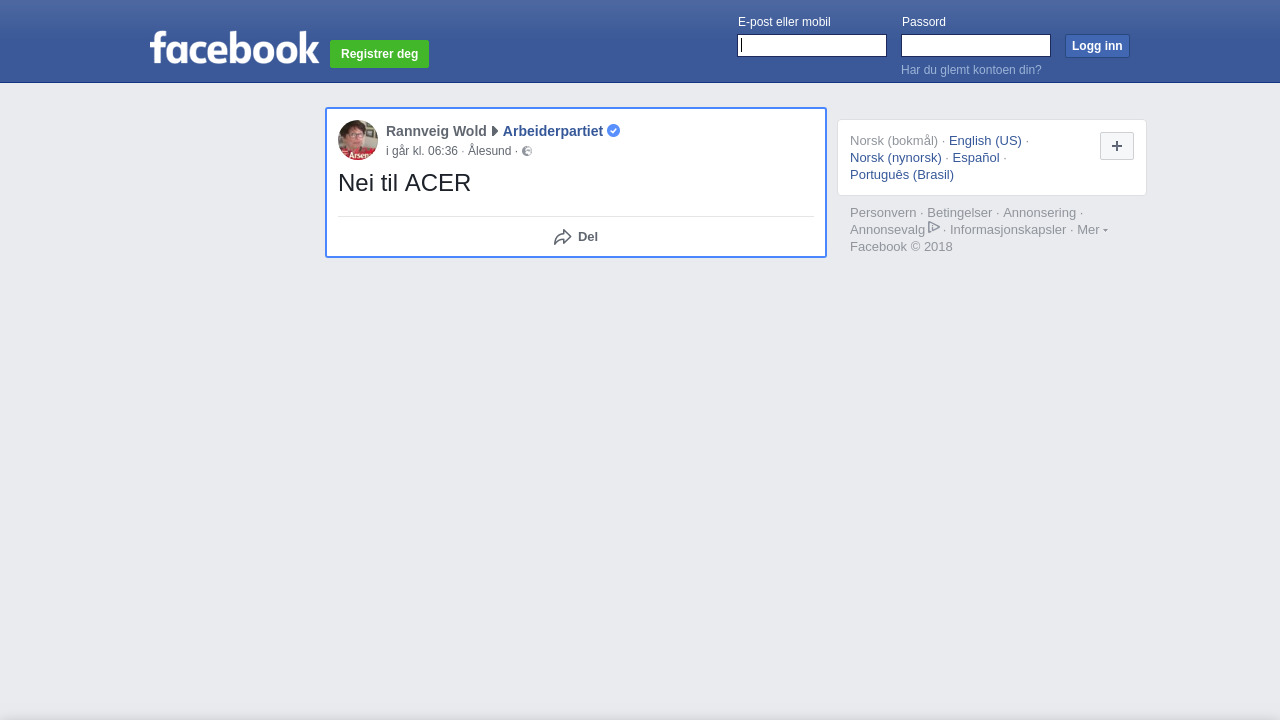This screenshot has height=720, width=1280.
Task: Open the Personvern footer link
Action: point(883,213)
